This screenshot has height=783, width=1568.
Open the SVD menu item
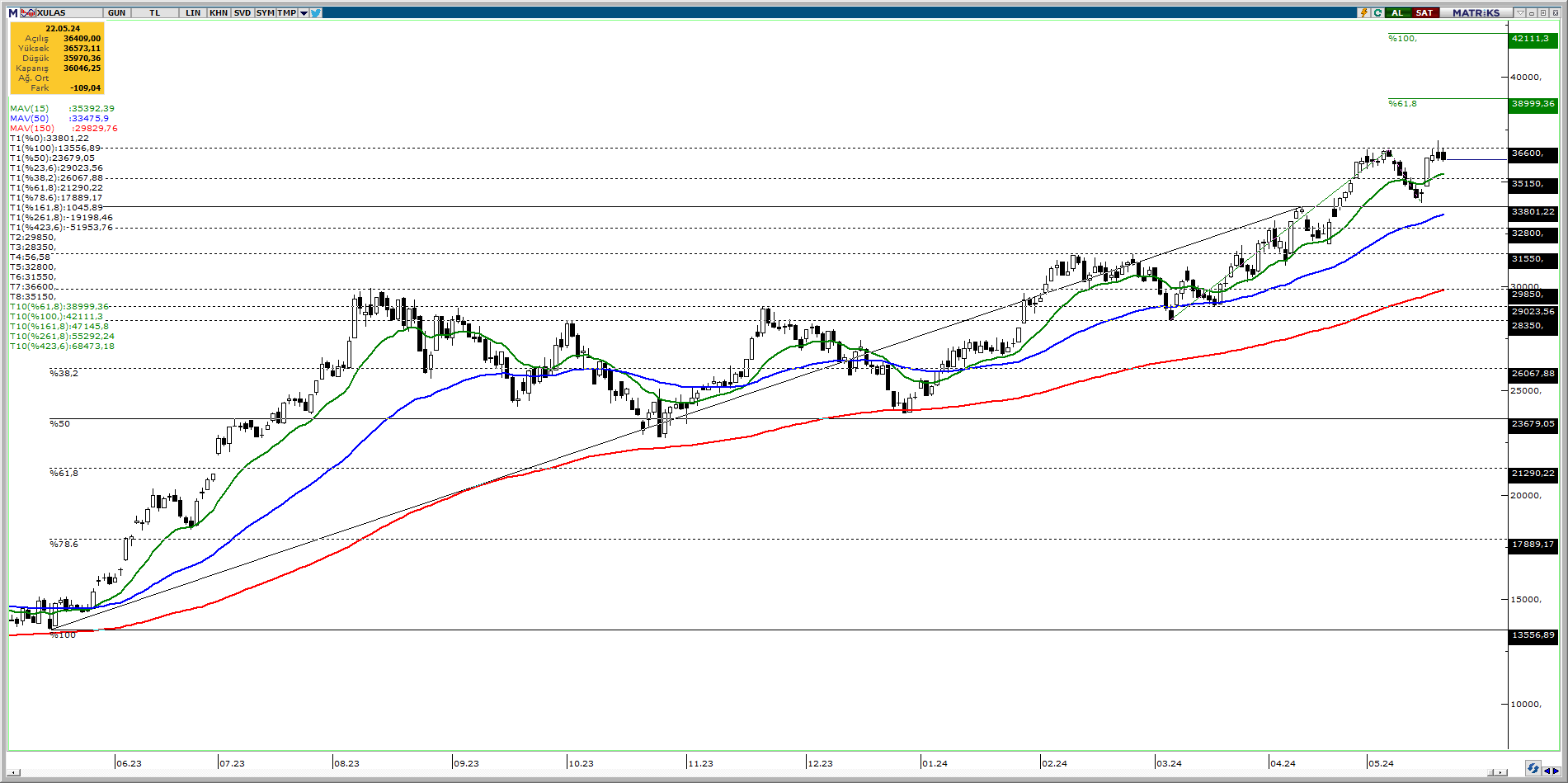[242, 13]
